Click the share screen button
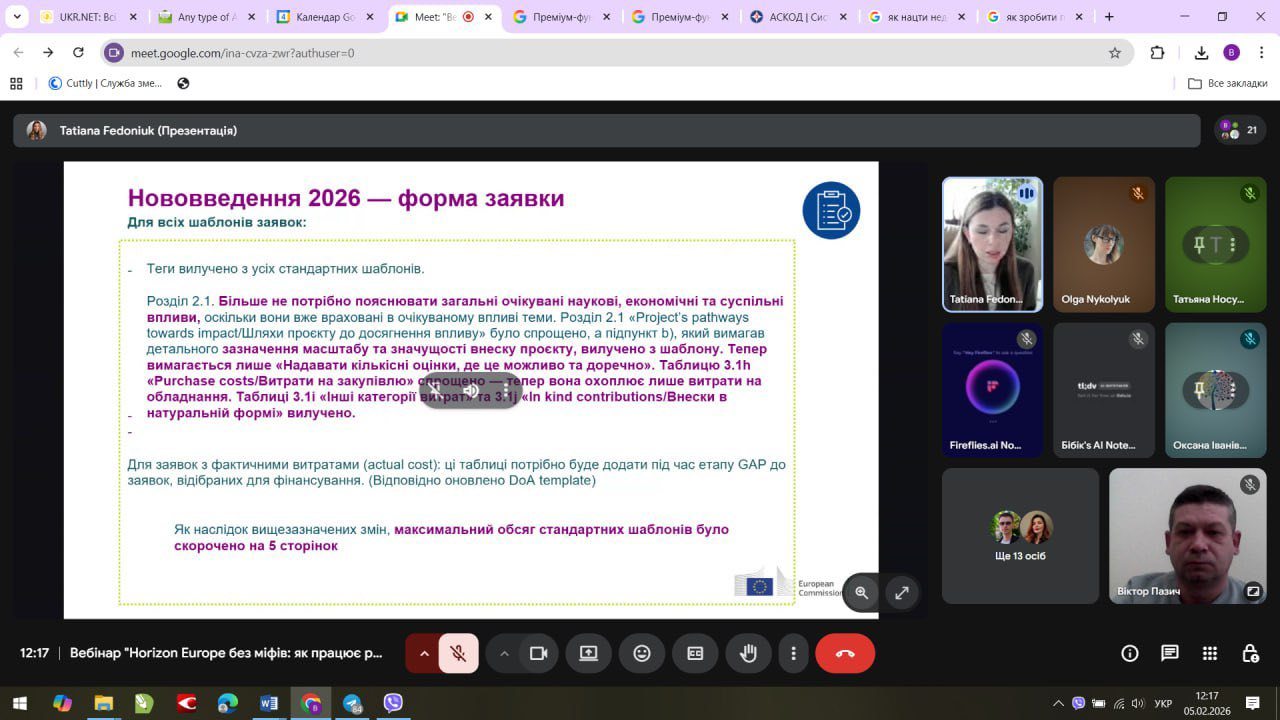Viewport: 1280px width, 720px height. point(588,653)
